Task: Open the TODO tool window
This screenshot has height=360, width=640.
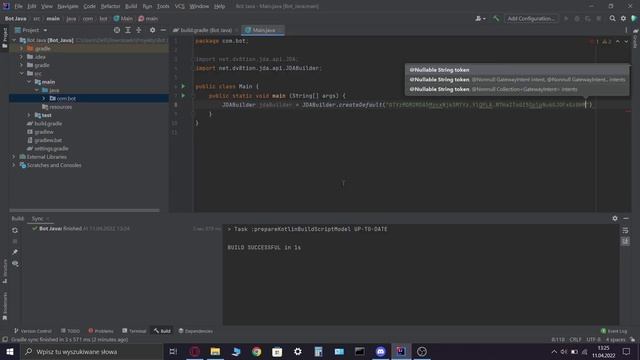Action: click(70, 331)
